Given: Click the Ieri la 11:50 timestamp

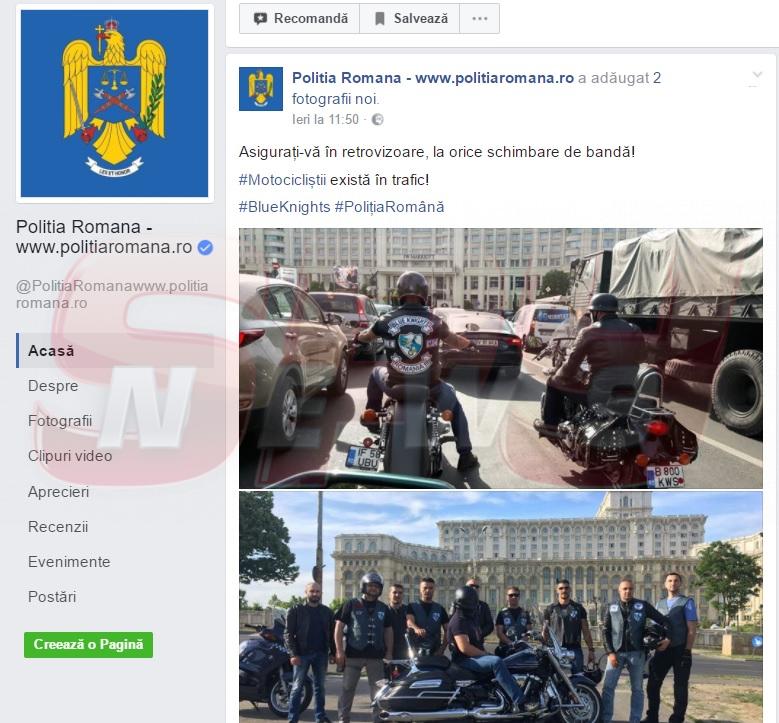Looking at the screenshot, I should point(325,119).
